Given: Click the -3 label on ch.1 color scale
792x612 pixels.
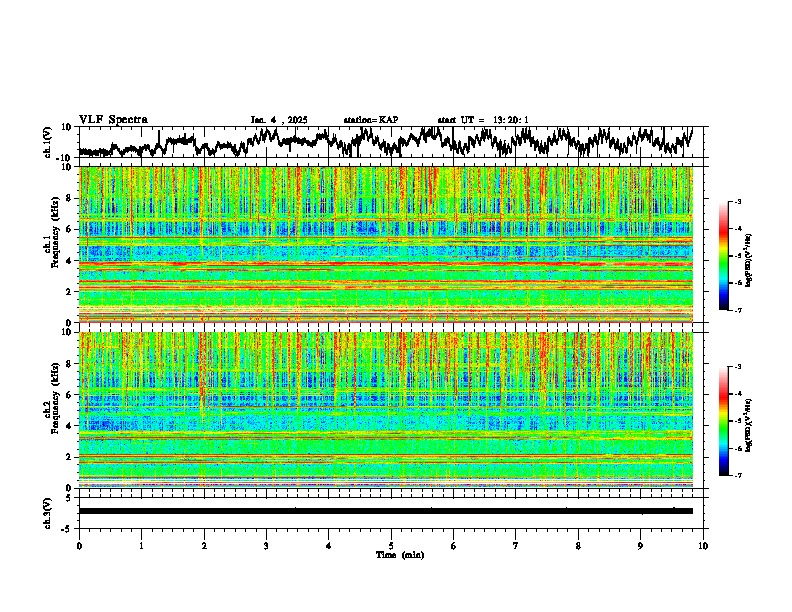Looking at the screenshot, I should tap(738, 201).
